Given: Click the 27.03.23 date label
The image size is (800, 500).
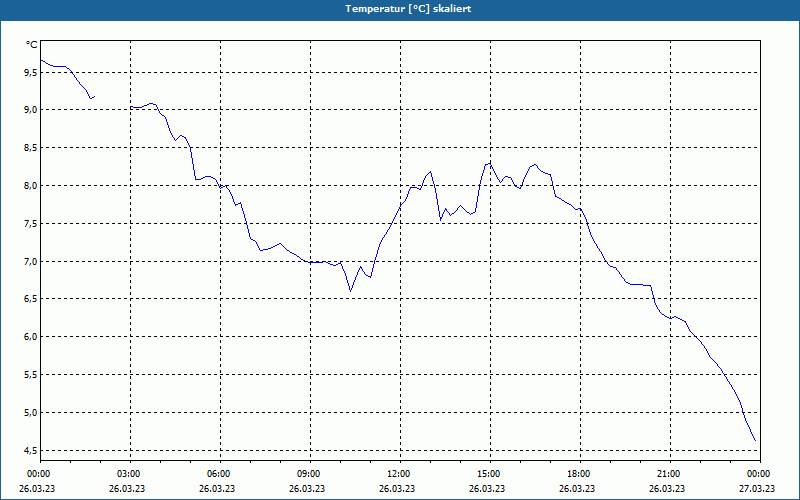Looking at the screenshot, I should click(x=757, y=489).
